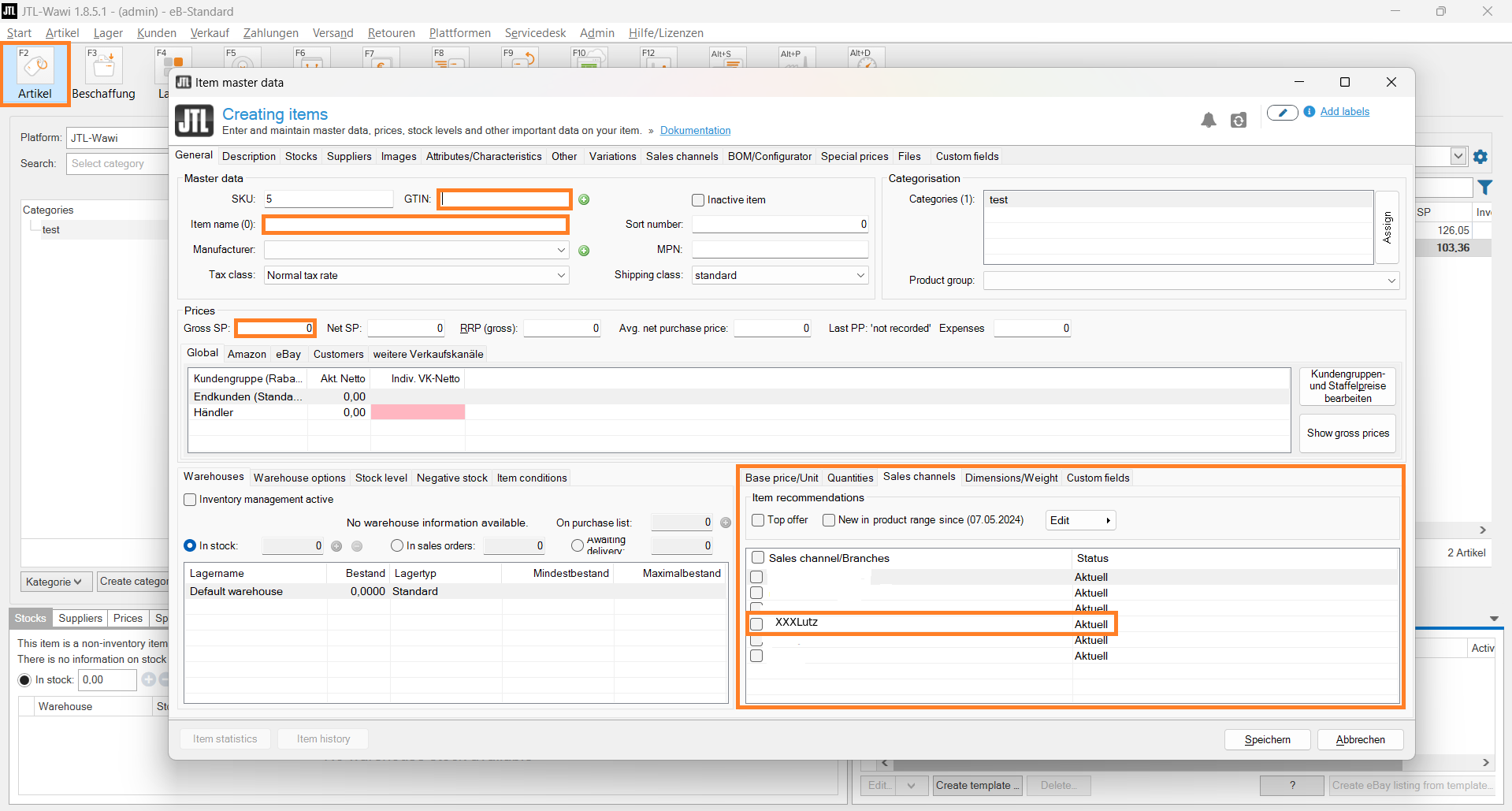Switch to the Variations tab
Viewport: 1512px width, 811px height.
pyautogui.click(x=612, y=156)
